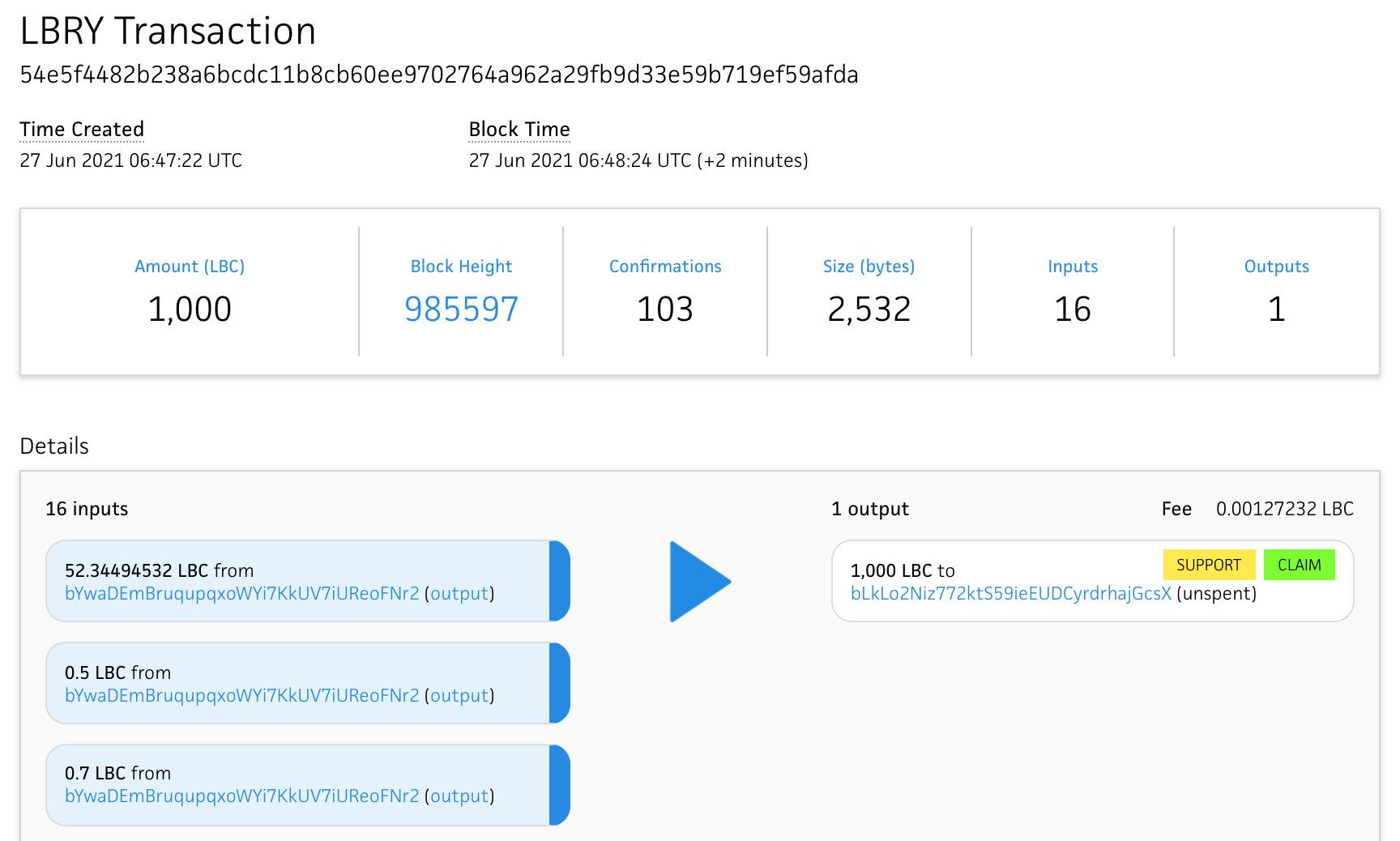
Task: Click the Confirmations label
Action: coord(665,266)
